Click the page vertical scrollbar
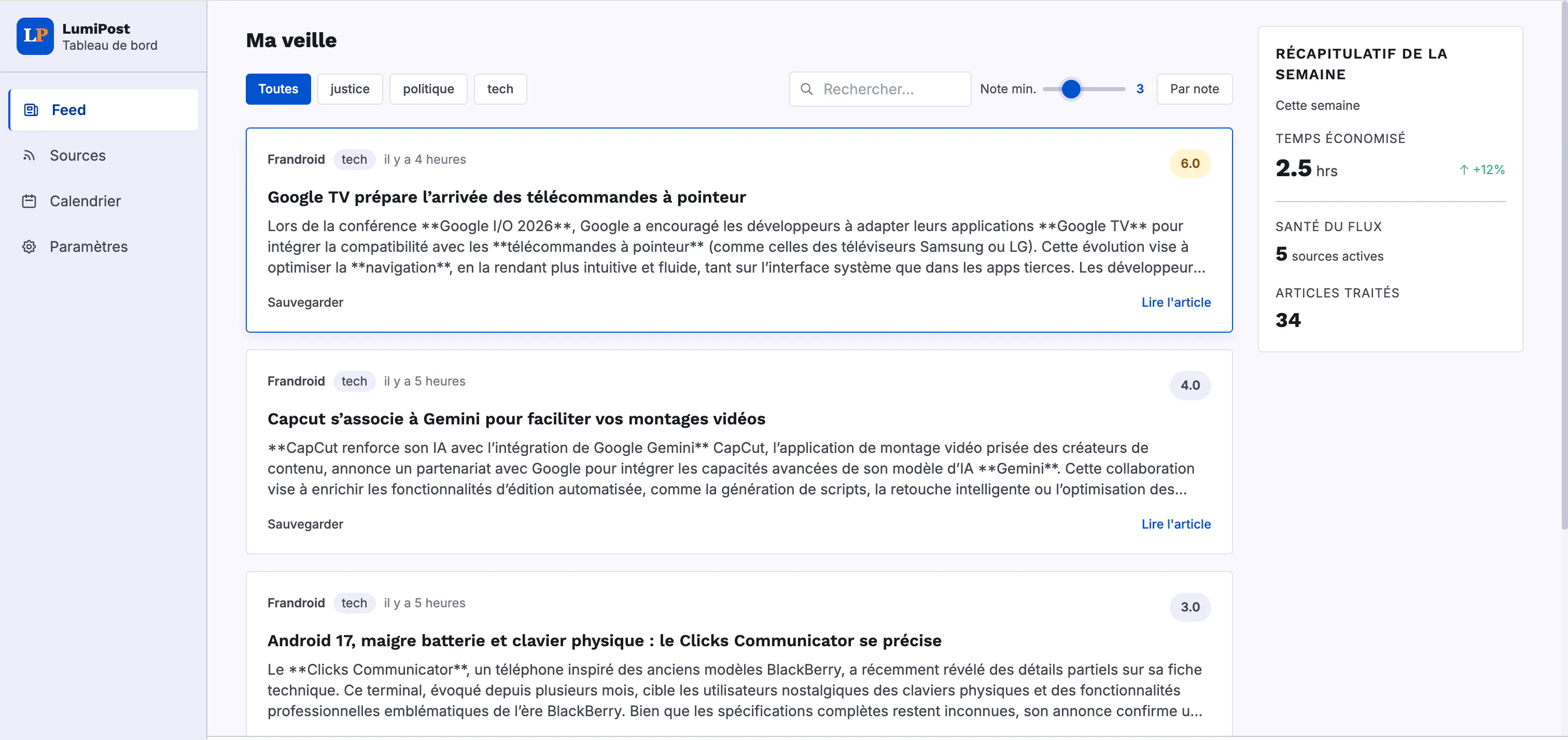1568x740 pixels. [x=1563, y=265]
